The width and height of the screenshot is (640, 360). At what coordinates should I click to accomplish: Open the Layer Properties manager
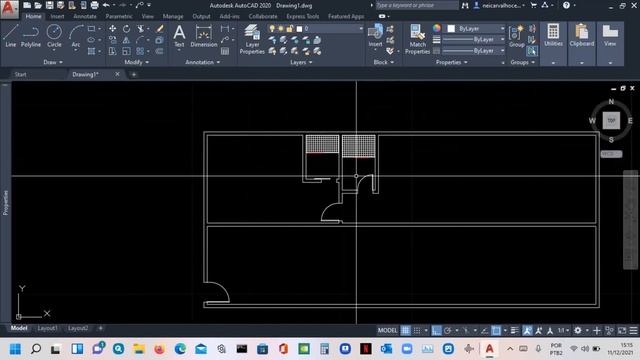coord(252,39)
